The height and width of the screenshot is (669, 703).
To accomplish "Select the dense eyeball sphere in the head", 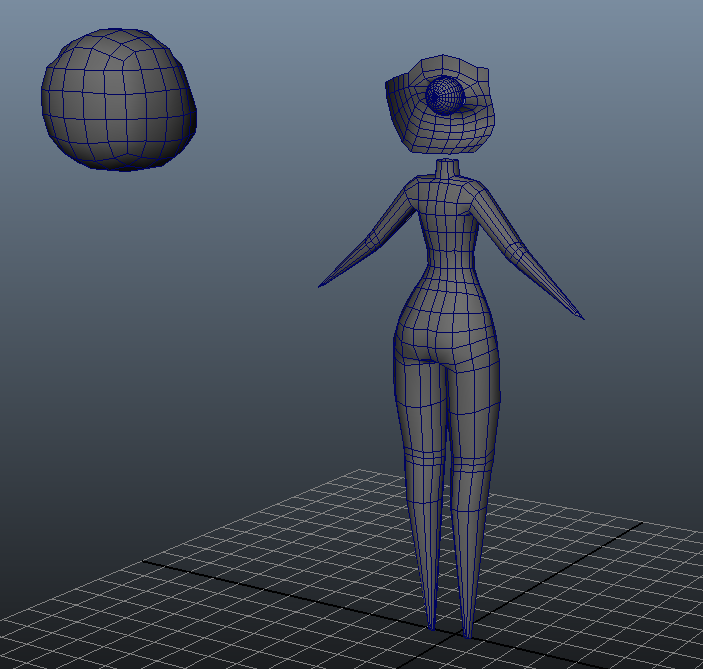I will [445, 96].
